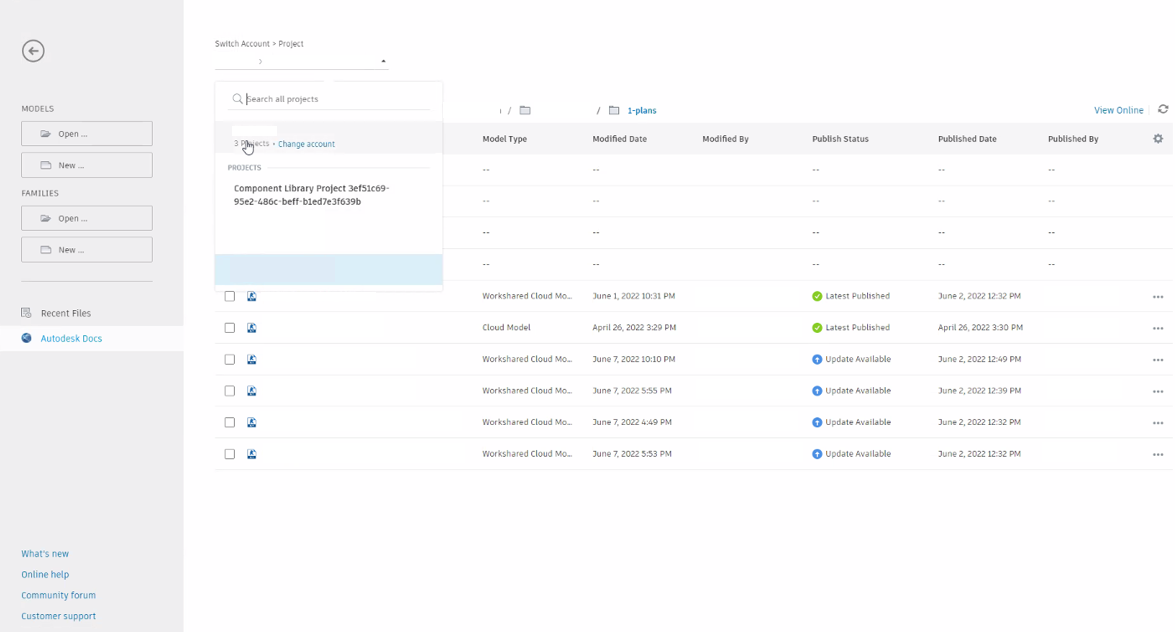Collapse the Switch Account project dropdown arrow

(x=383, y=62)
